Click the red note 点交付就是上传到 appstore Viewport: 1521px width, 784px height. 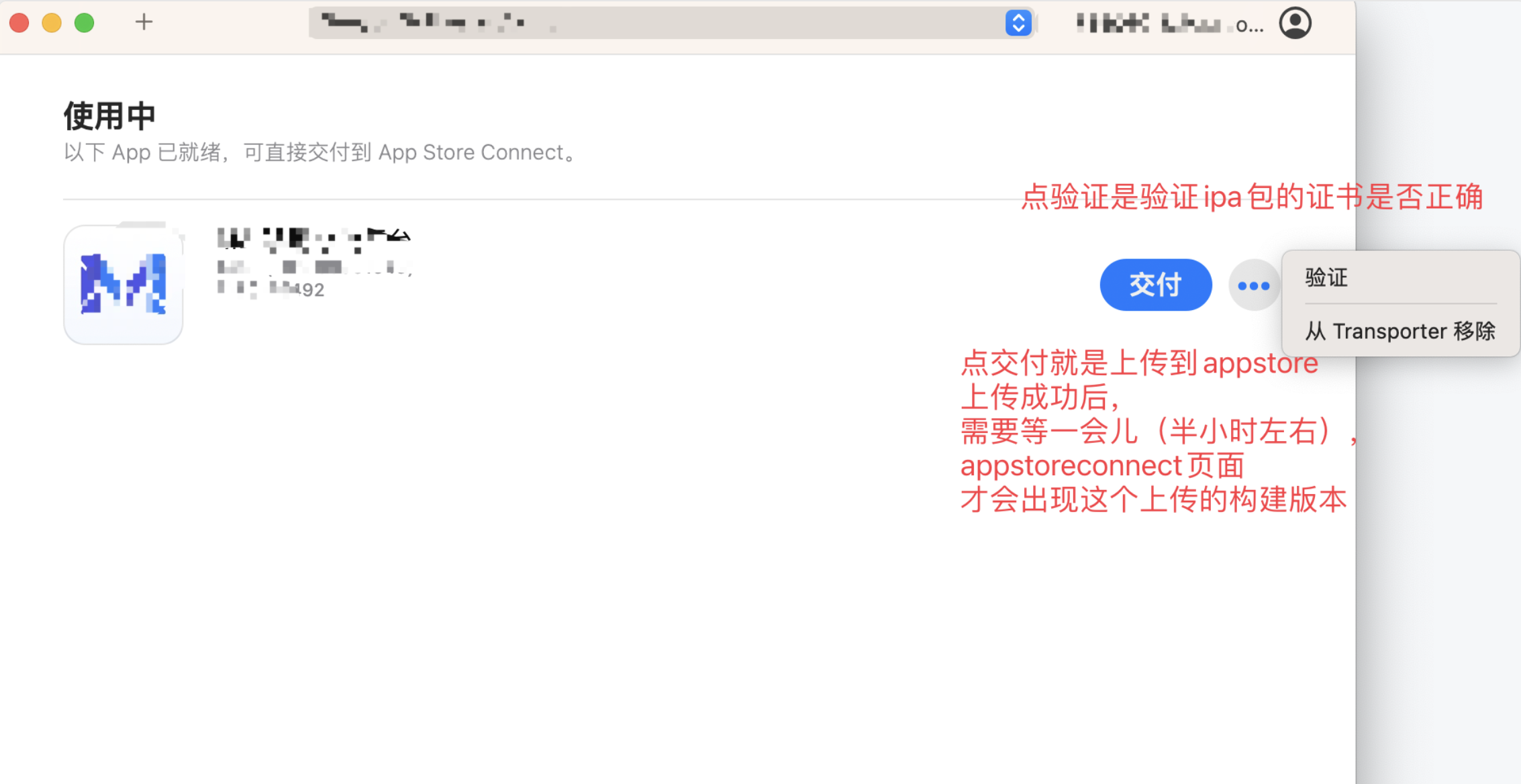tap(1139, 363)
